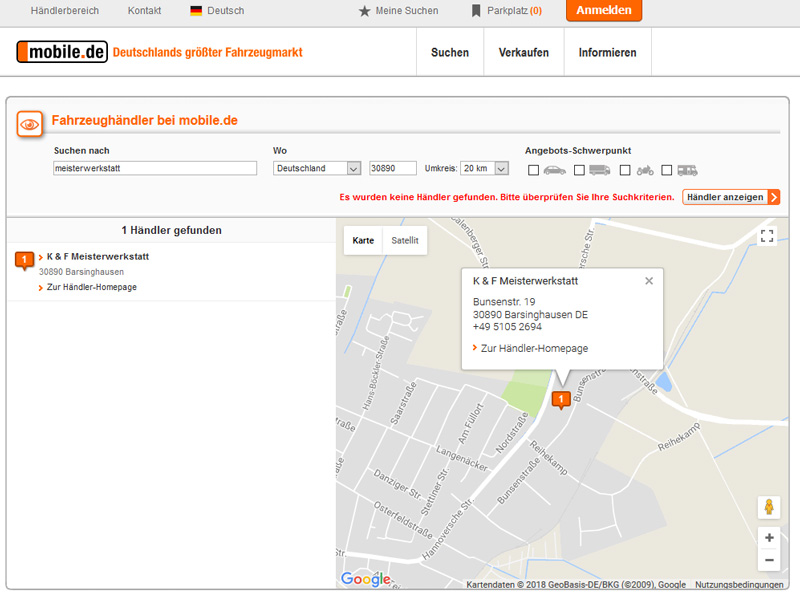Enable the motorhome offer focus checkbox
800x601 pixels.
pyautogui.click(x=666, y=170)
